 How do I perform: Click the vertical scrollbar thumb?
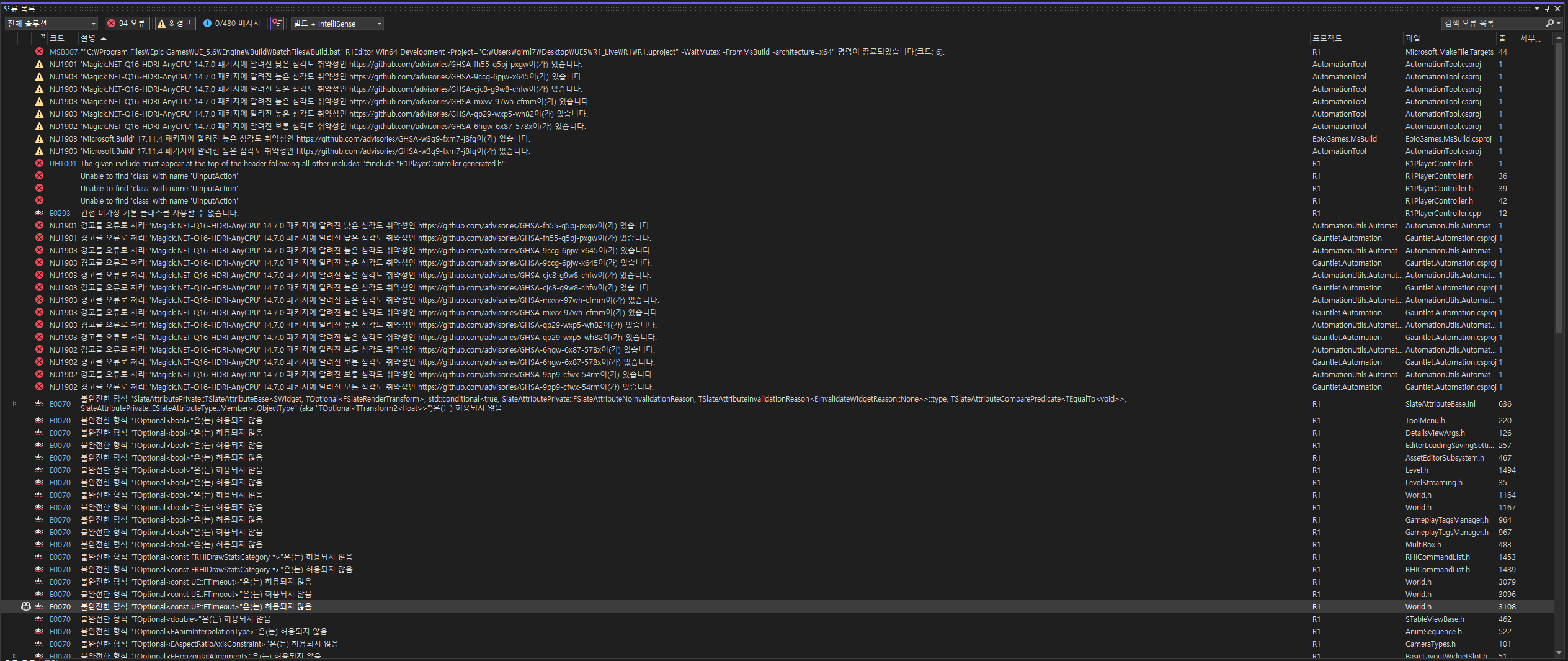tap(1559, 189)
